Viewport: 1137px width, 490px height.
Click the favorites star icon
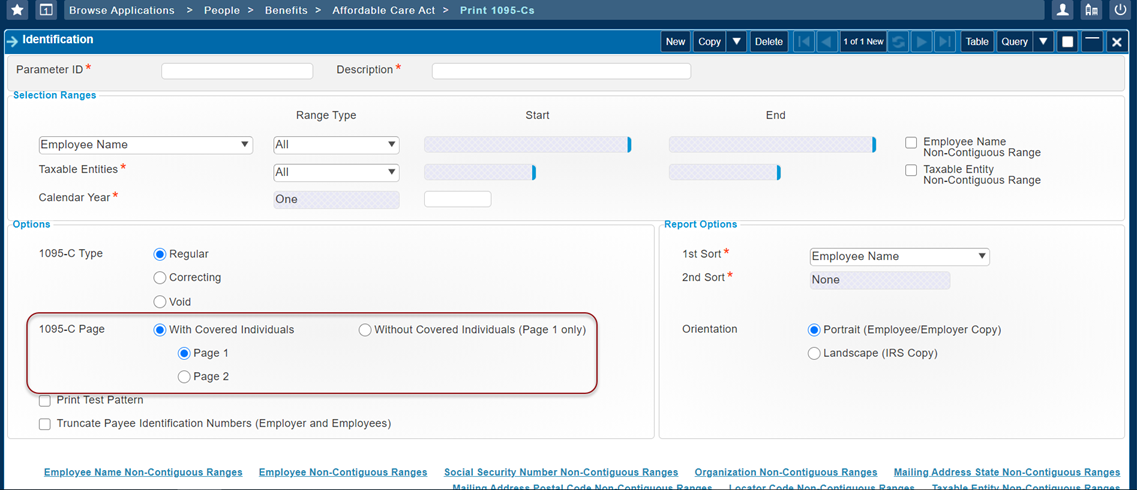pyautogui.click(x=17, y=10)
